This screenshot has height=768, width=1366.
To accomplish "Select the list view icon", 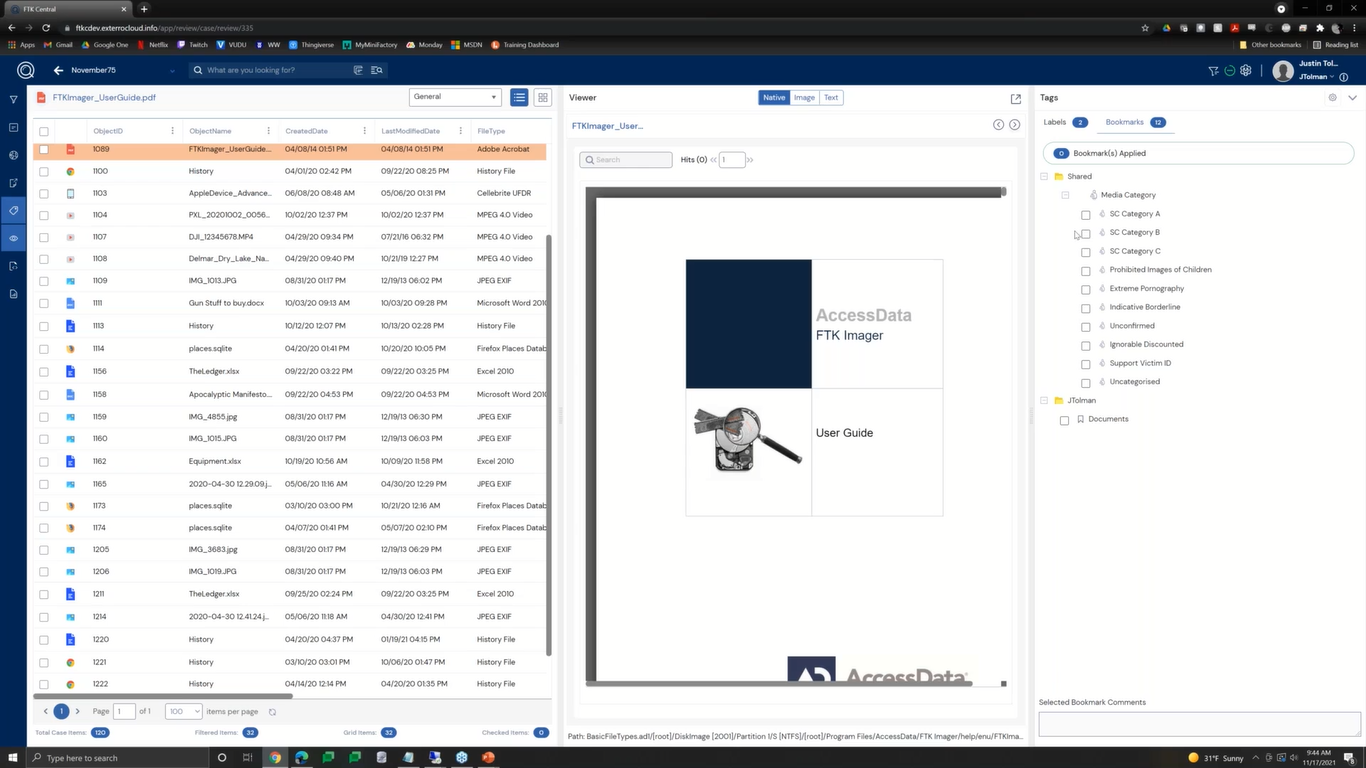I will click(519, 98).
